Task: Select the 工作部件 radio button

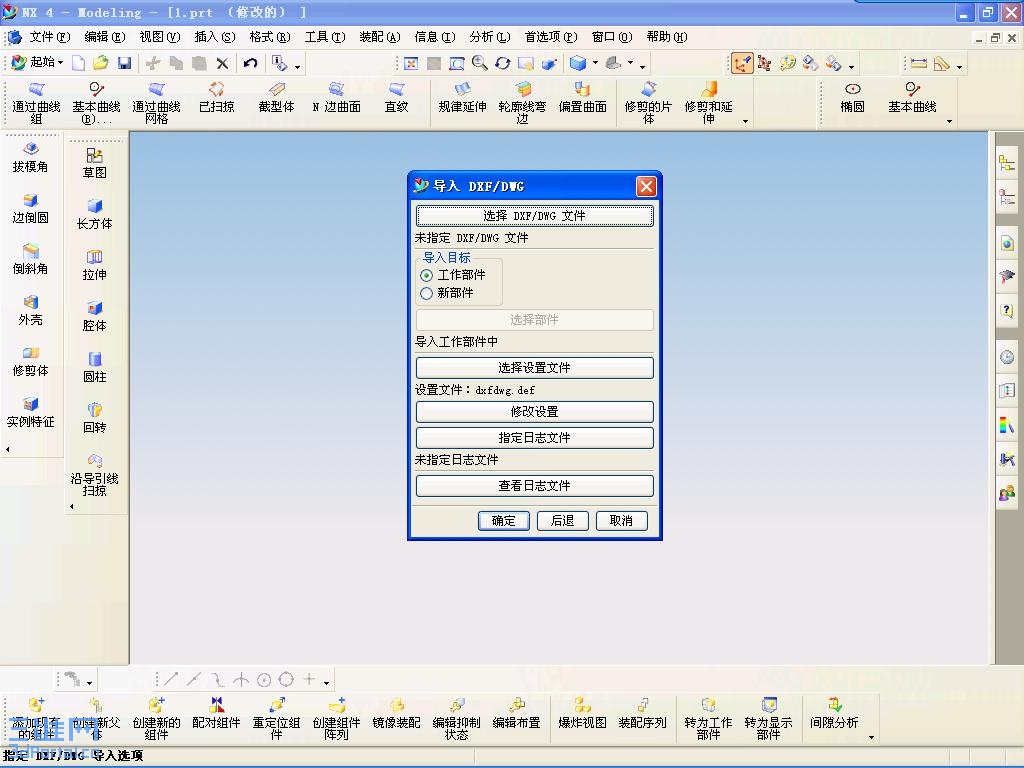Action: point(426,276)
